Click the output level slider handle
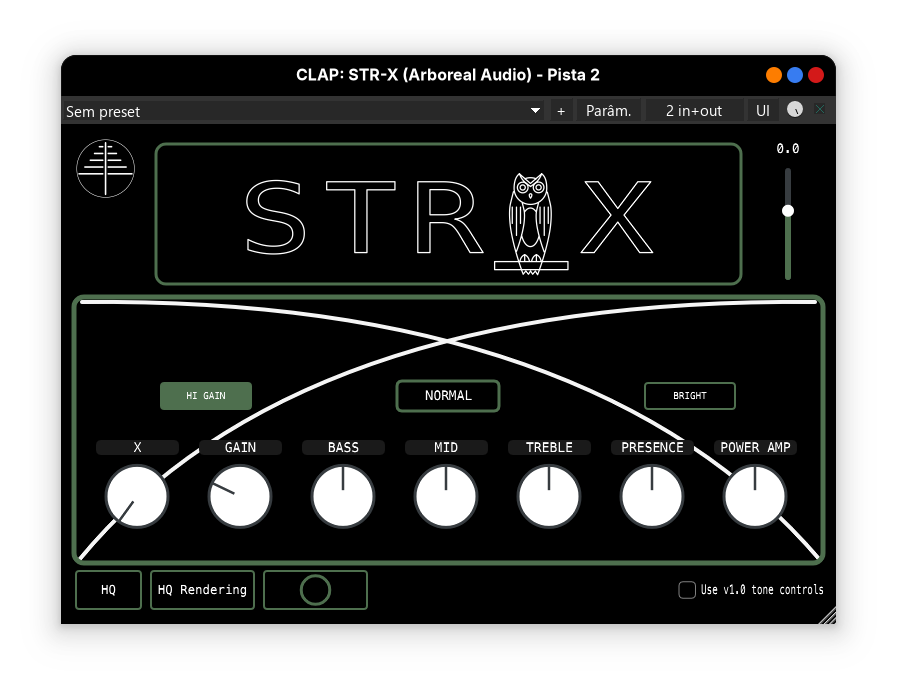Screen dimensions: 897x691 click(x=788, y=211)
